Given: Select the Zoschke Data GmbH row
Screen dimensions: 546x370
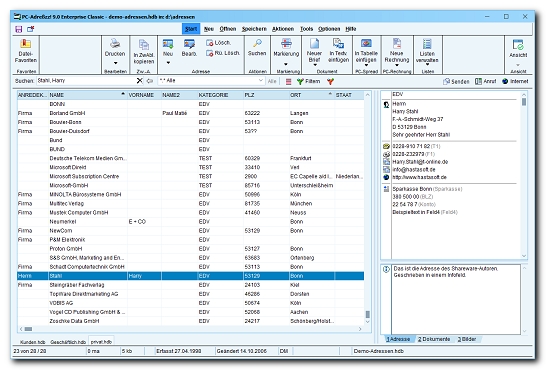Looking at the screenshot, I should tap(190, 321).
